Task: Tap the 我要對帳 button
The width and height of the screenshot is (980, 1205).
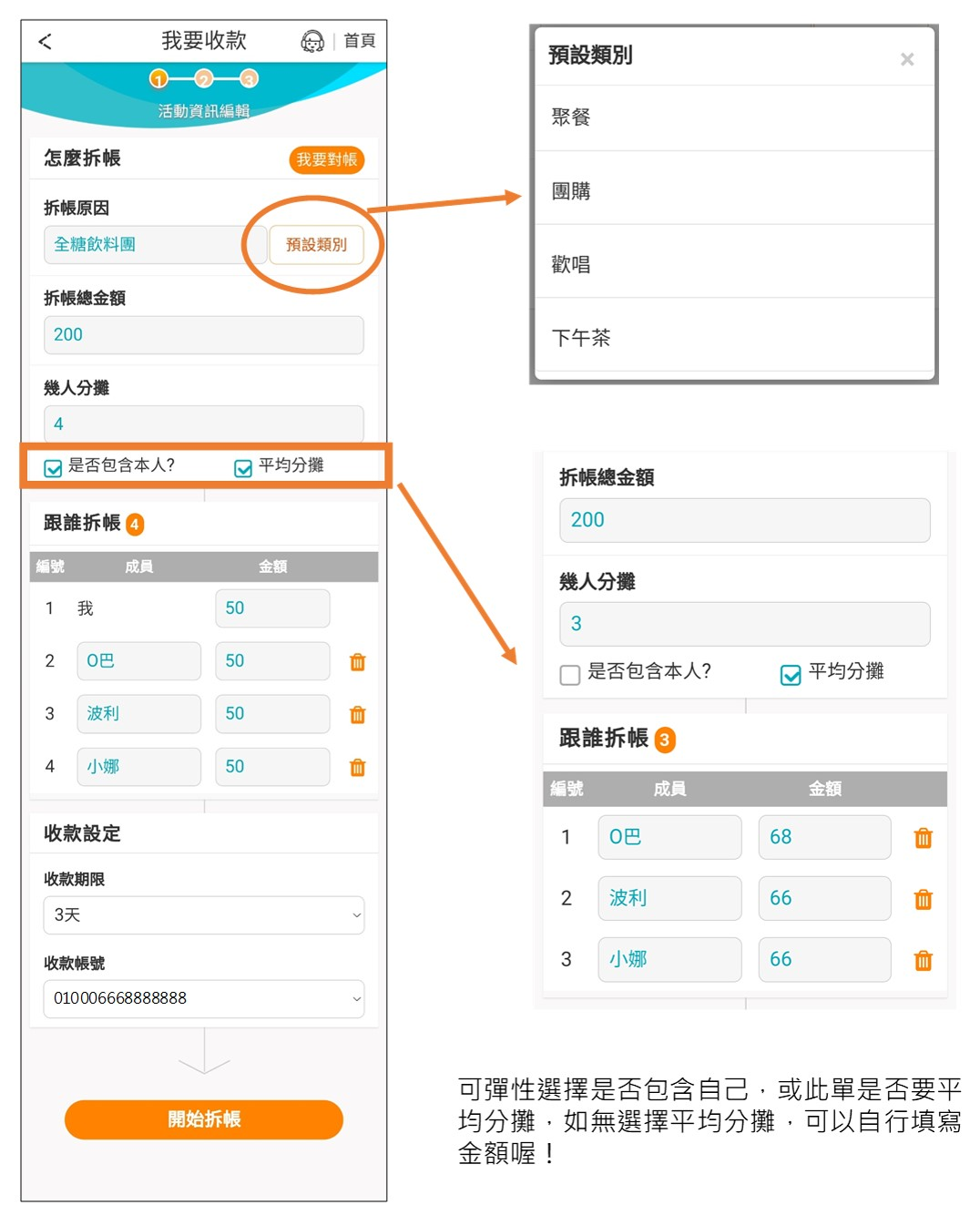Action: 326,160
